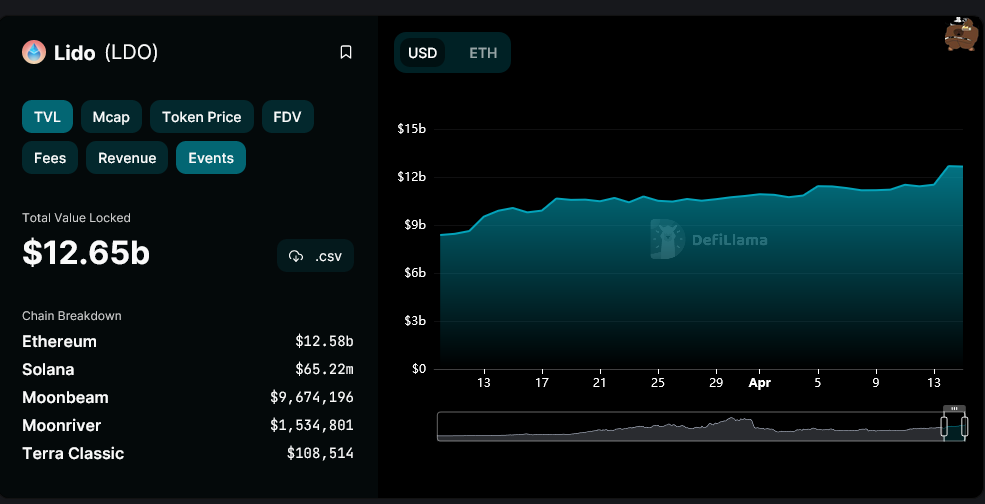Click the bookmark icon next to Lido
The height and width of the screenshot is (504, 985).
(346, 52)
